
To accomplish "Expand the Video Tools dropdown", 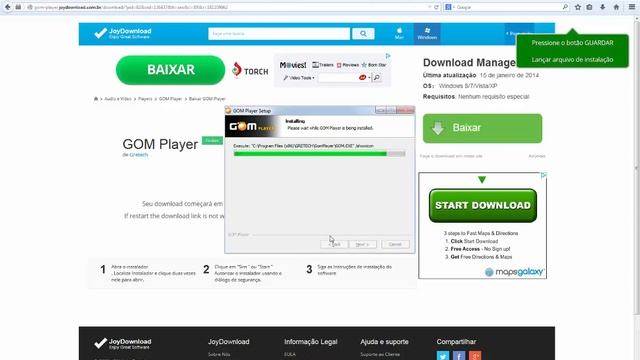I will (x=299, y=78).
